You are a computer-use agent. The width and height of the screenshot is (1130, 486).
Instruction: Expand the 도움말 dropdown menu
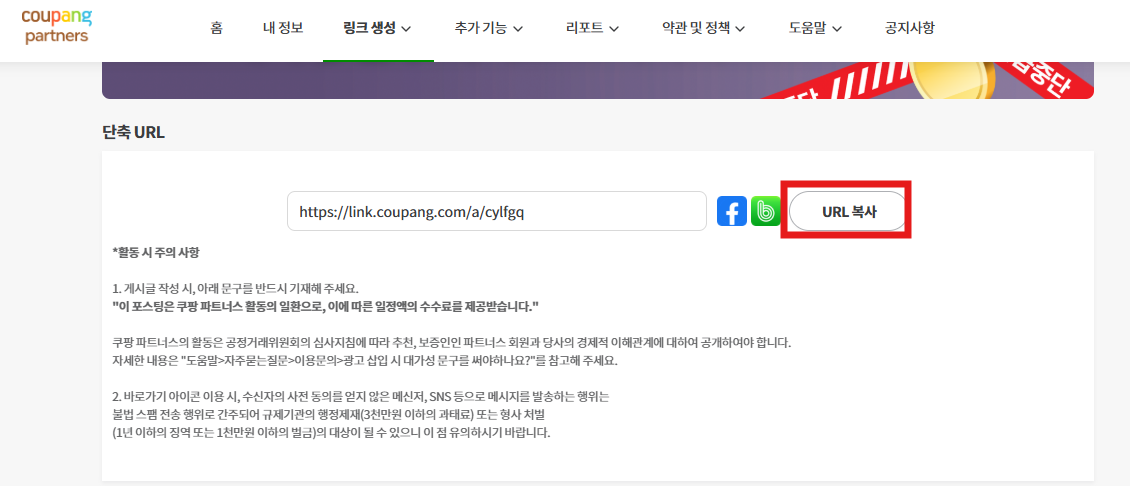click(815, 29)
